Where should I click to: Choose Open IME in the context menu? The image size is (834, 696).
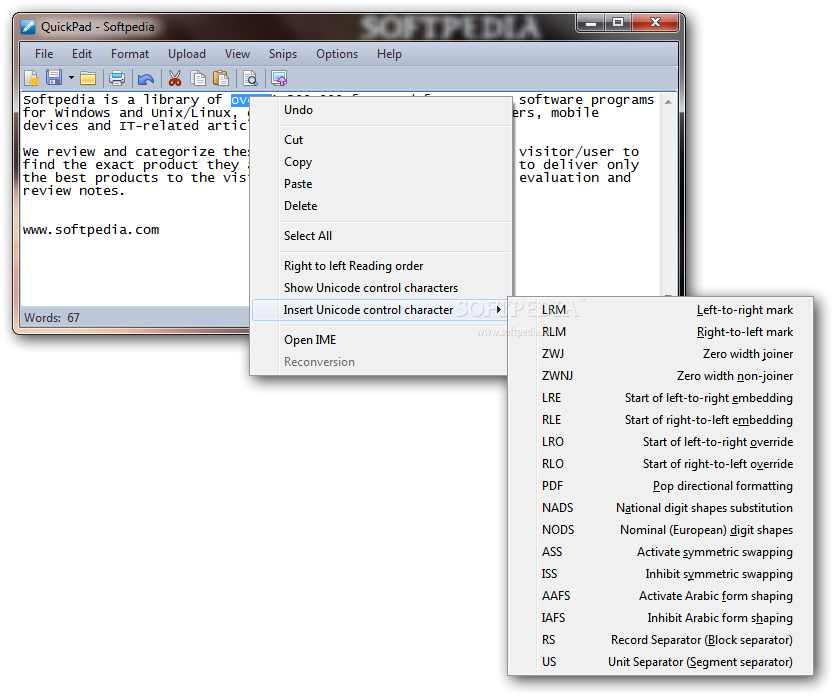coord(380,340)
